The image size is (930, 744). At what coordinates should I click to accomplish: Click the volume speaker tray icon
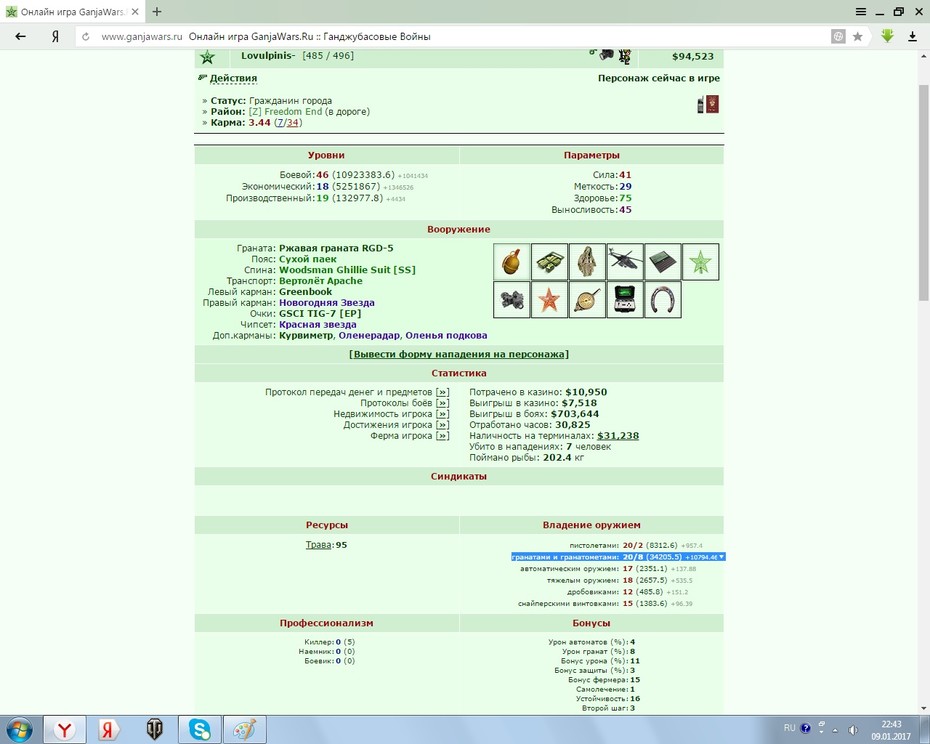click(853, 730)
